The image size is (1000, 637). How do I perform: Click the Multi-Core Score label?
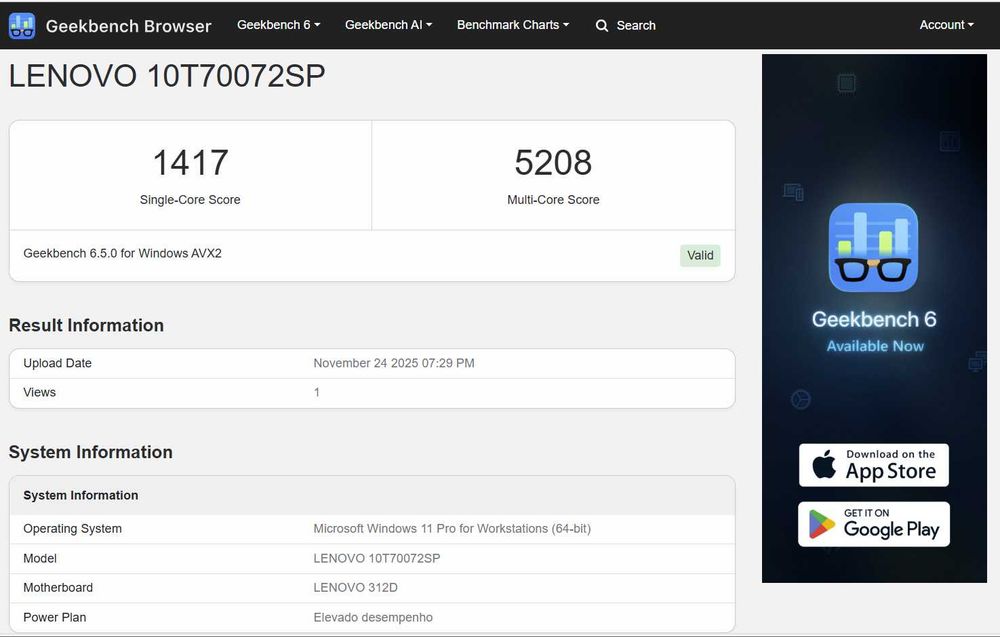pyautogui.click(x=553, y=200)
